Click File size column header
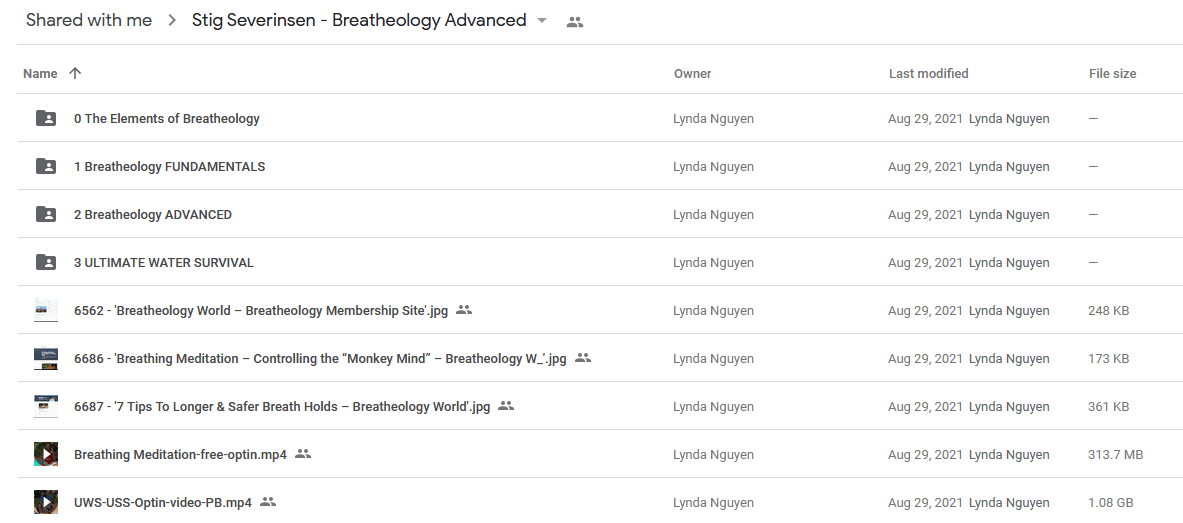Viewport: 1183px width, 523px height. coord(1112,73)
